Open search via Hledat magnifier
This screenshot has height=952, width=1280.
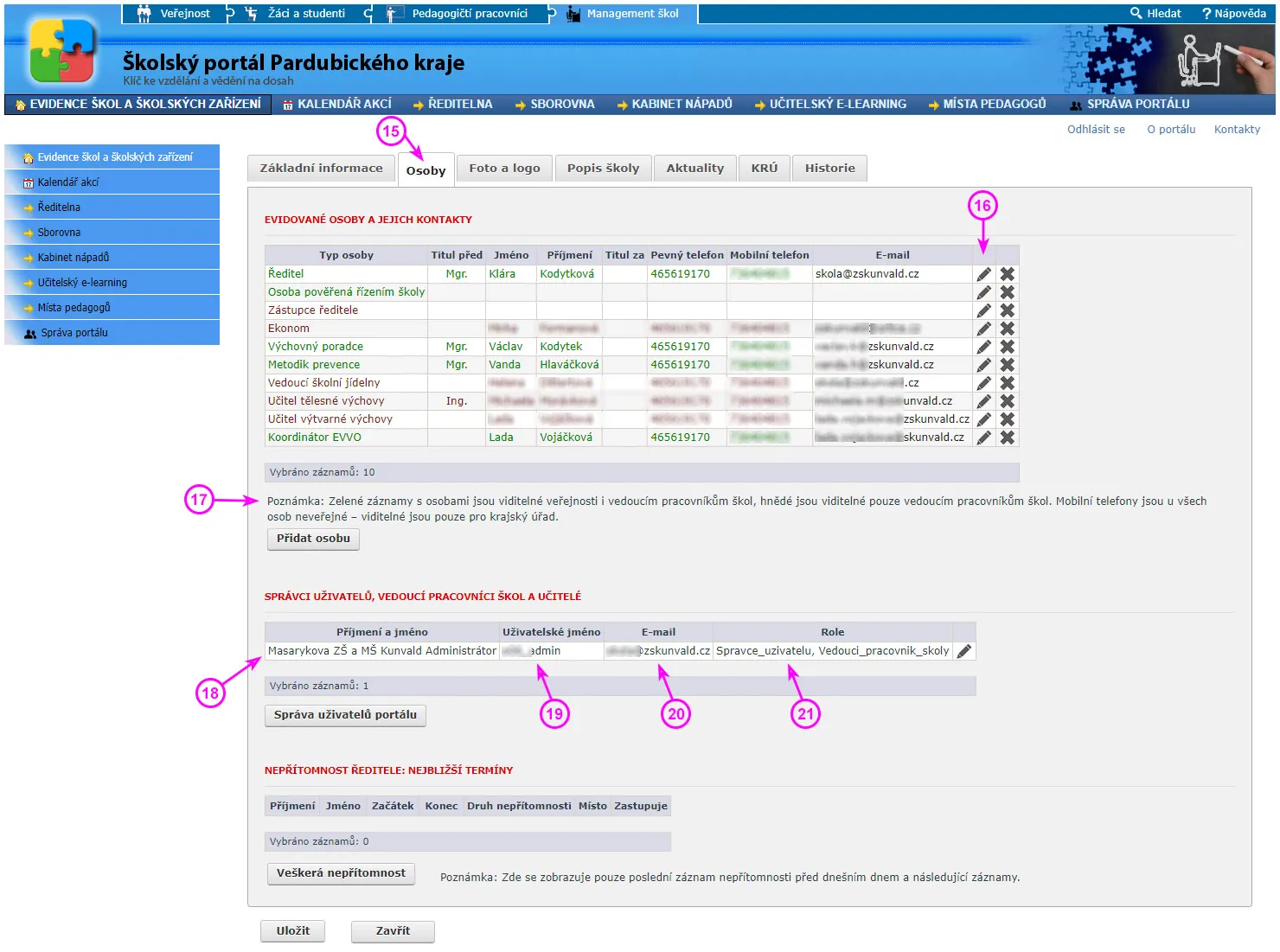click(1155, 13)
